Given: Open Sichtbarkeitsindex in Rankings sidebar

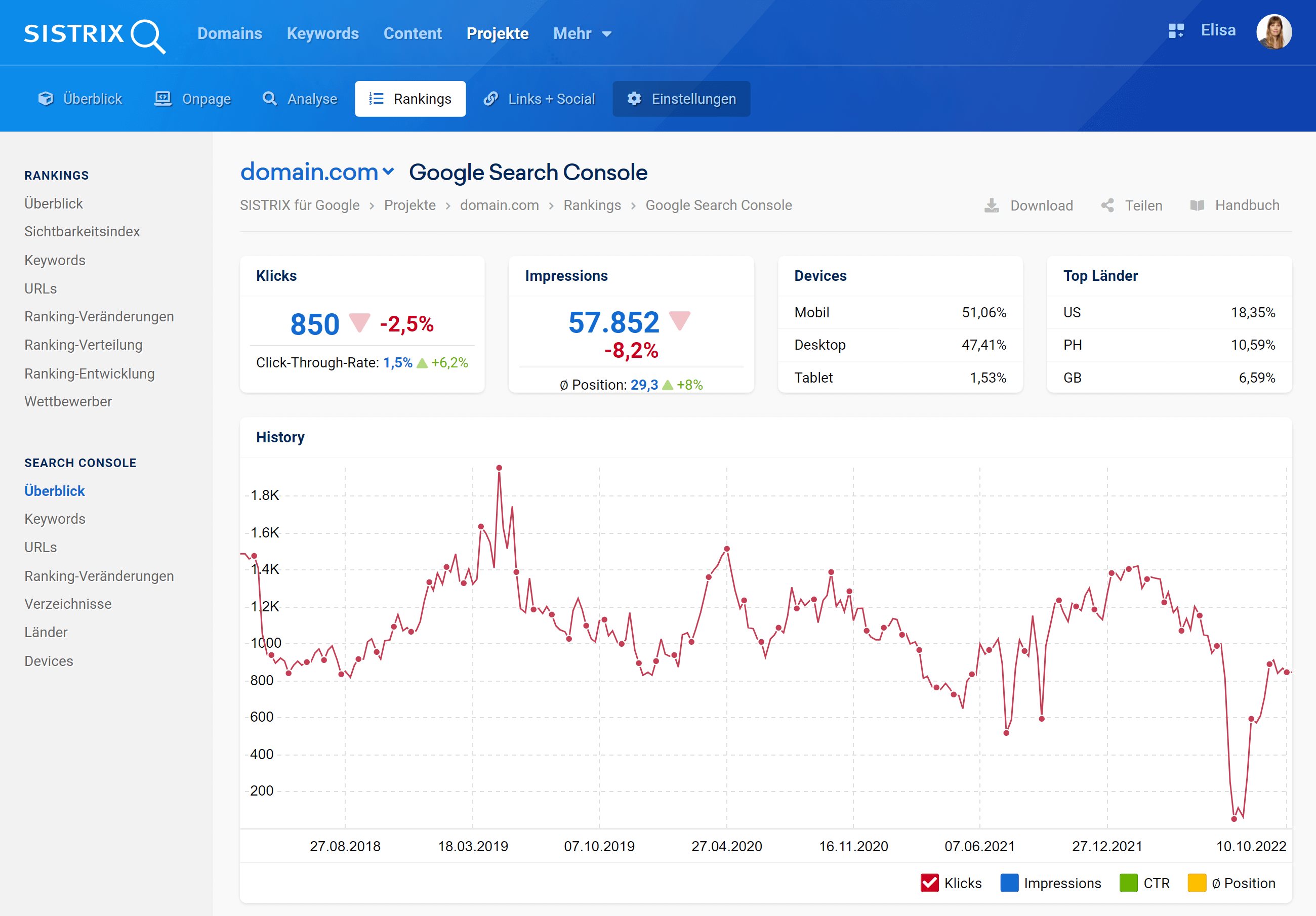Looking at the screenshot, I should point(82,232).
